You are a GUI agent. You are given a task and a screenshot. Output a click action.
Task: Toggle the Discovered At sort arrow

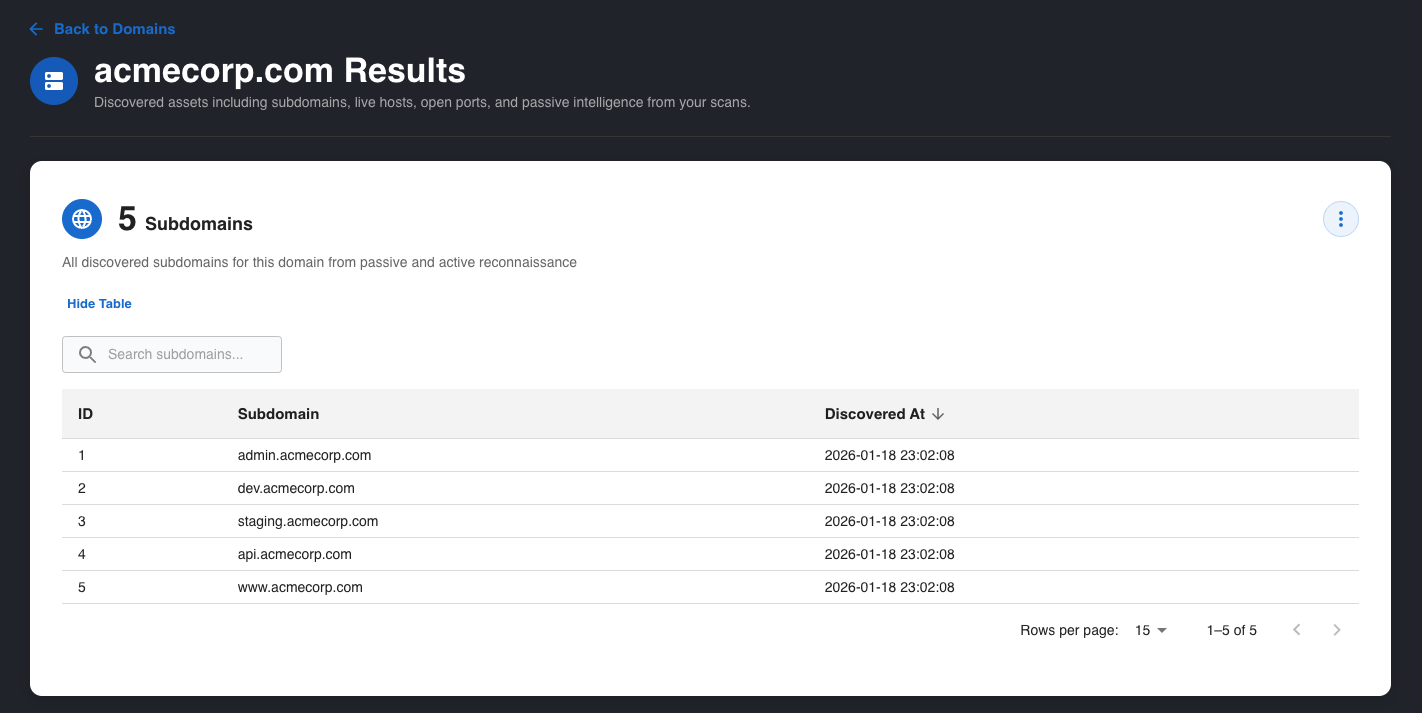coord(938,413)
